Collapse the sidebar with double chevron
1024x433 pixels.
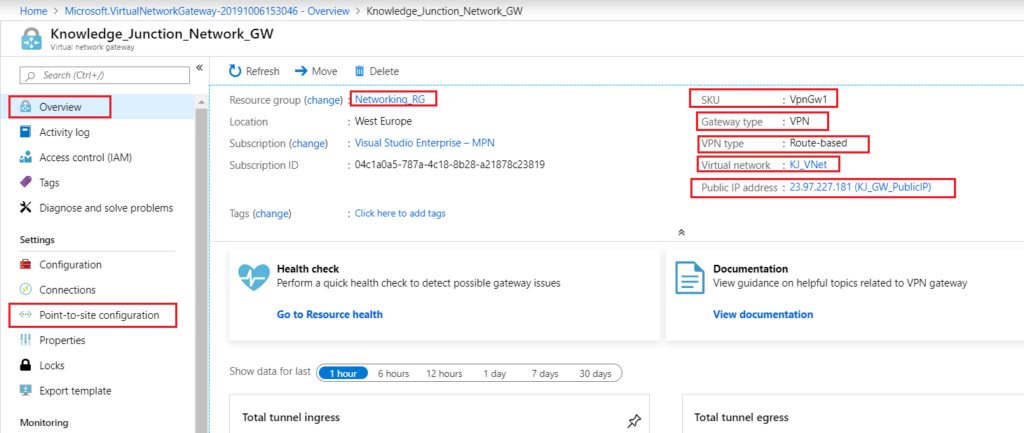point(199,67)
